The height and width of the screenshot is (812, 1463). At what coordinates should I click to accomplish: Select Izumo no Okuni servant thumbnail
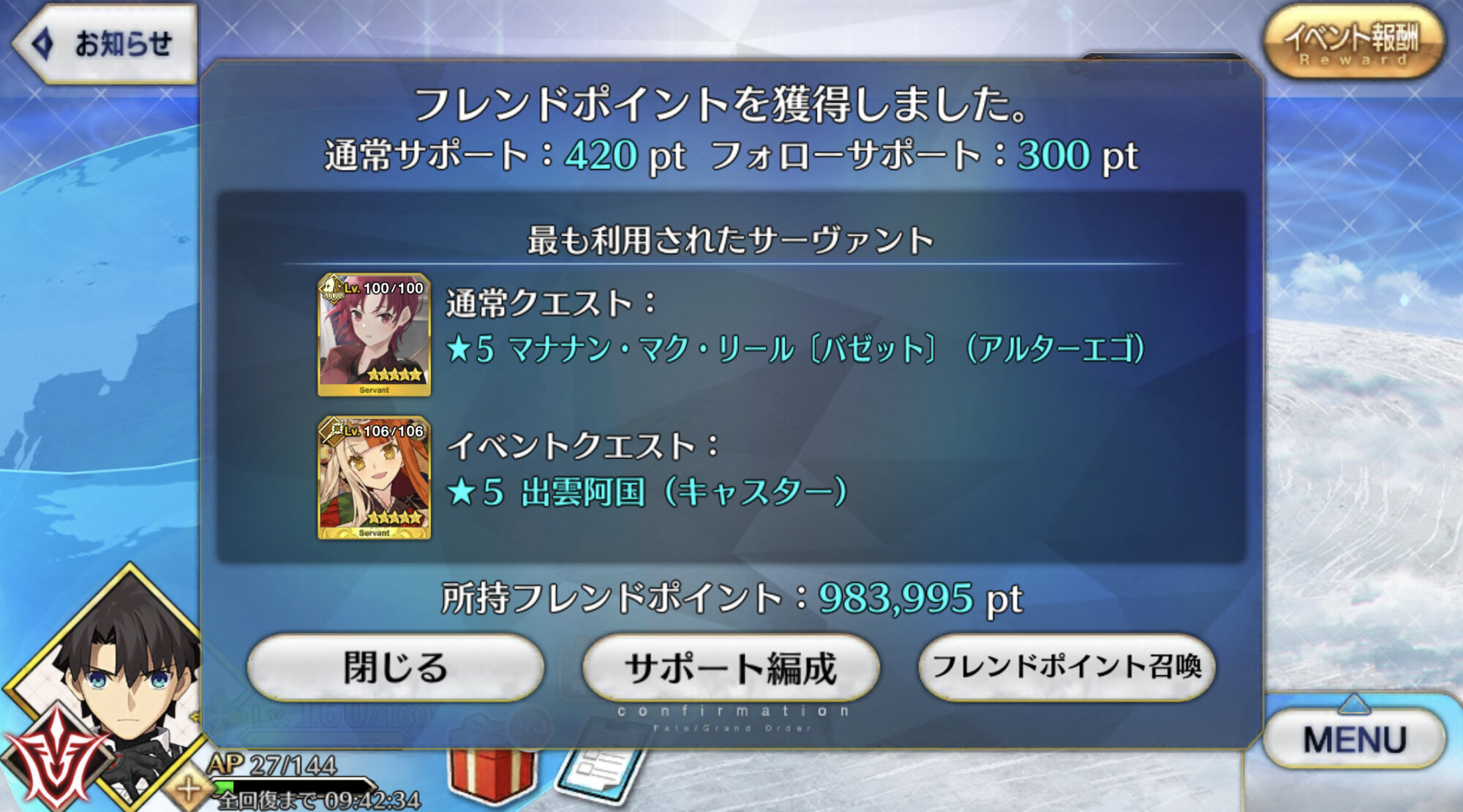coord(374,478)
